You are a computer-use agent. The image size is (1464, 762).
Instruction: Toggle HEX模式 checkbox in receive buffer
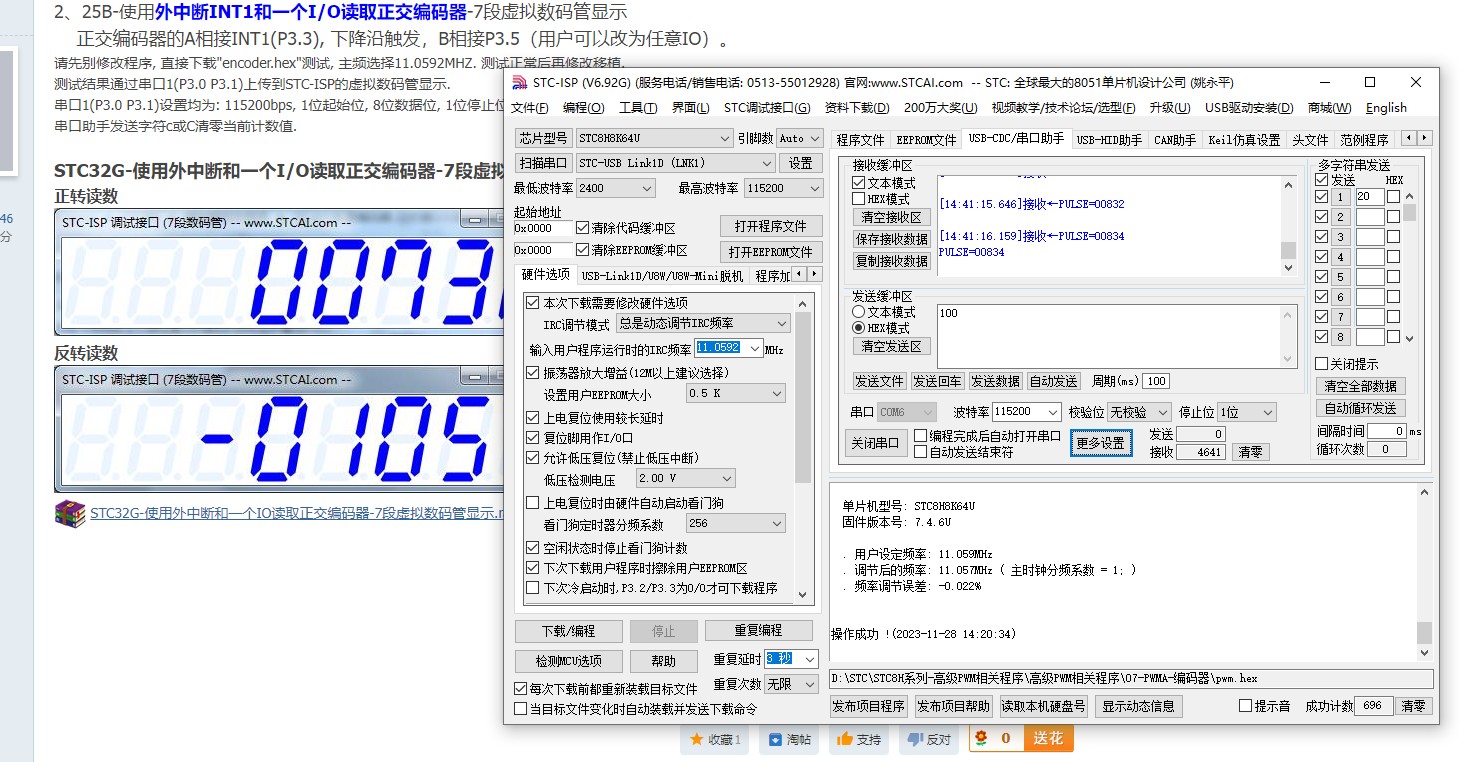[858, 199]
